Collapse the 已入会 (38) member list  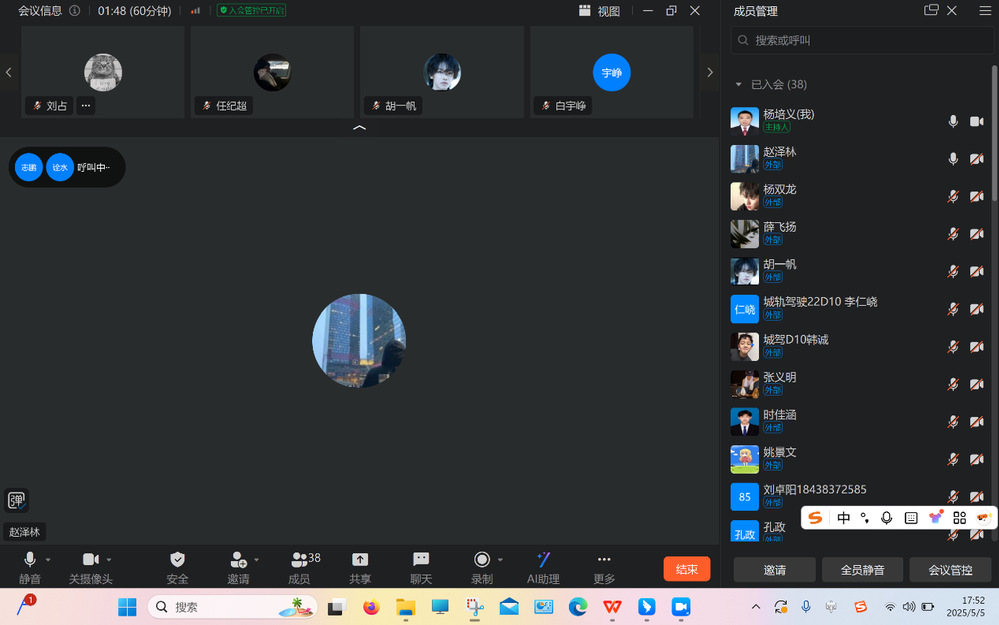739,85
